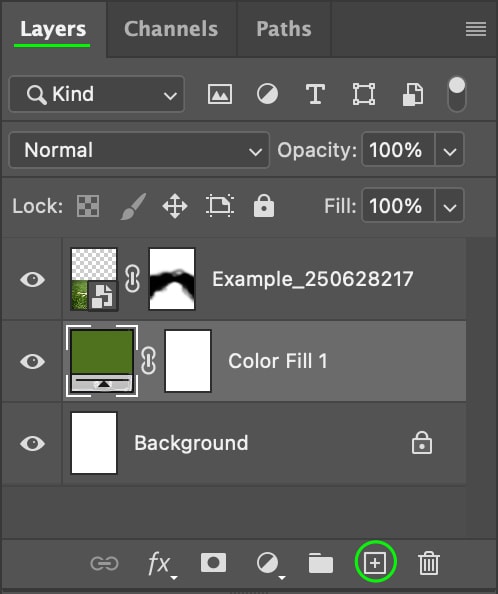The width and height of the screenshot is (498, 594).
Task: Add a layer mask
Action: click(213, 563)
